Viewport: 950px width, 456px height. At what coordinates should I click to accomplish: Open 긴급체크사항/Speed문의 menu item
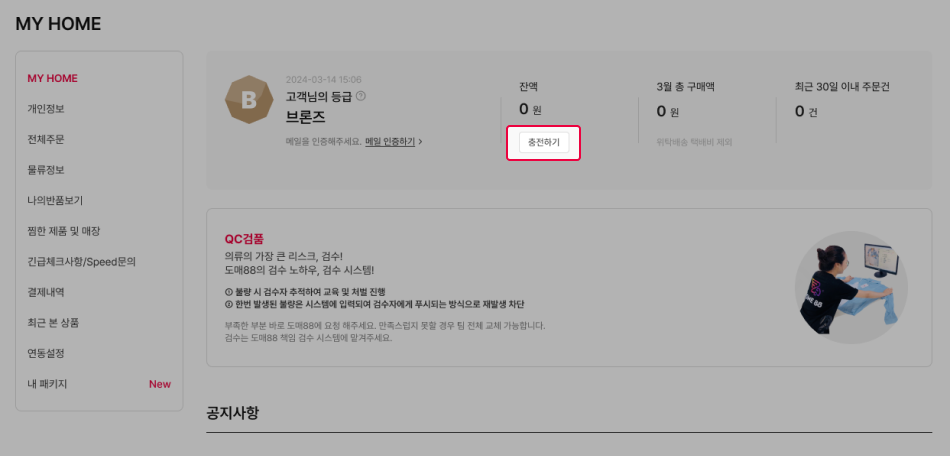coord(82,262)
